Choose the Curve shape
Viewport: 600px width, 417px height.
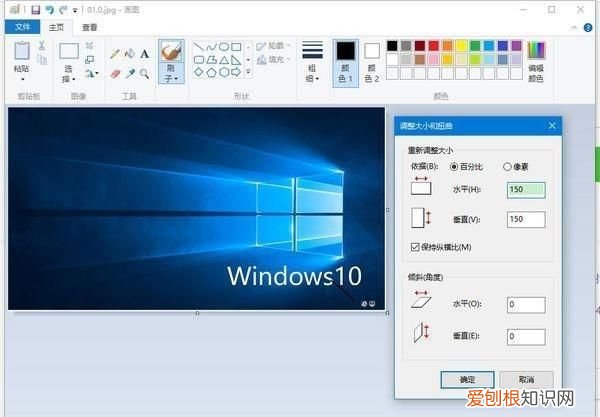tap(211, 47)
